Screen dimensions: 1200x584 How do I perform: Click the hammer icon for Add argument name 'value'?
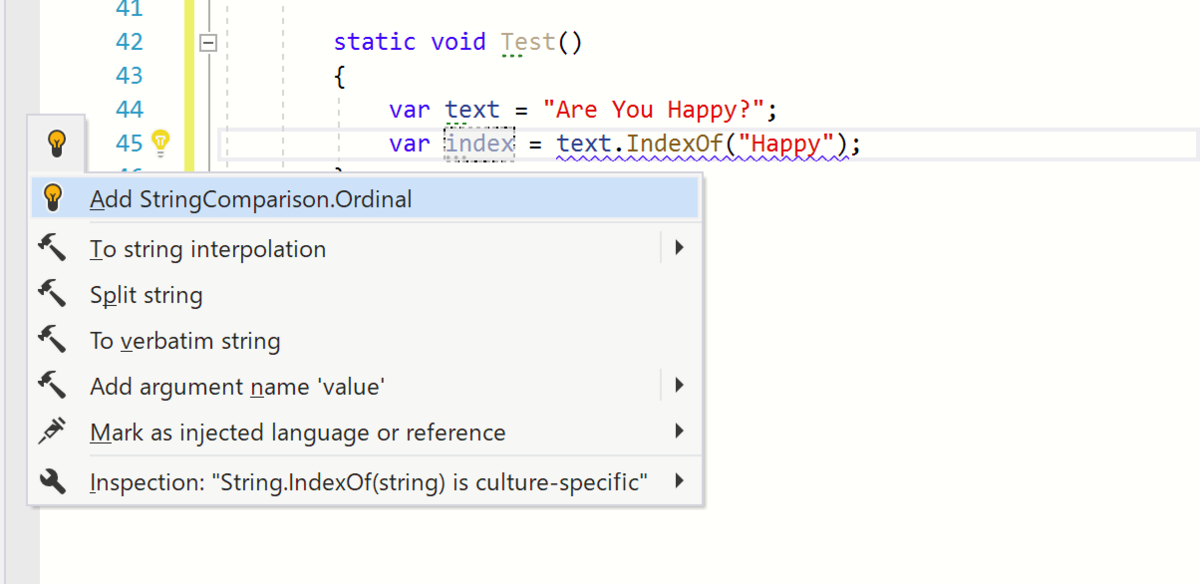point(55,385)
